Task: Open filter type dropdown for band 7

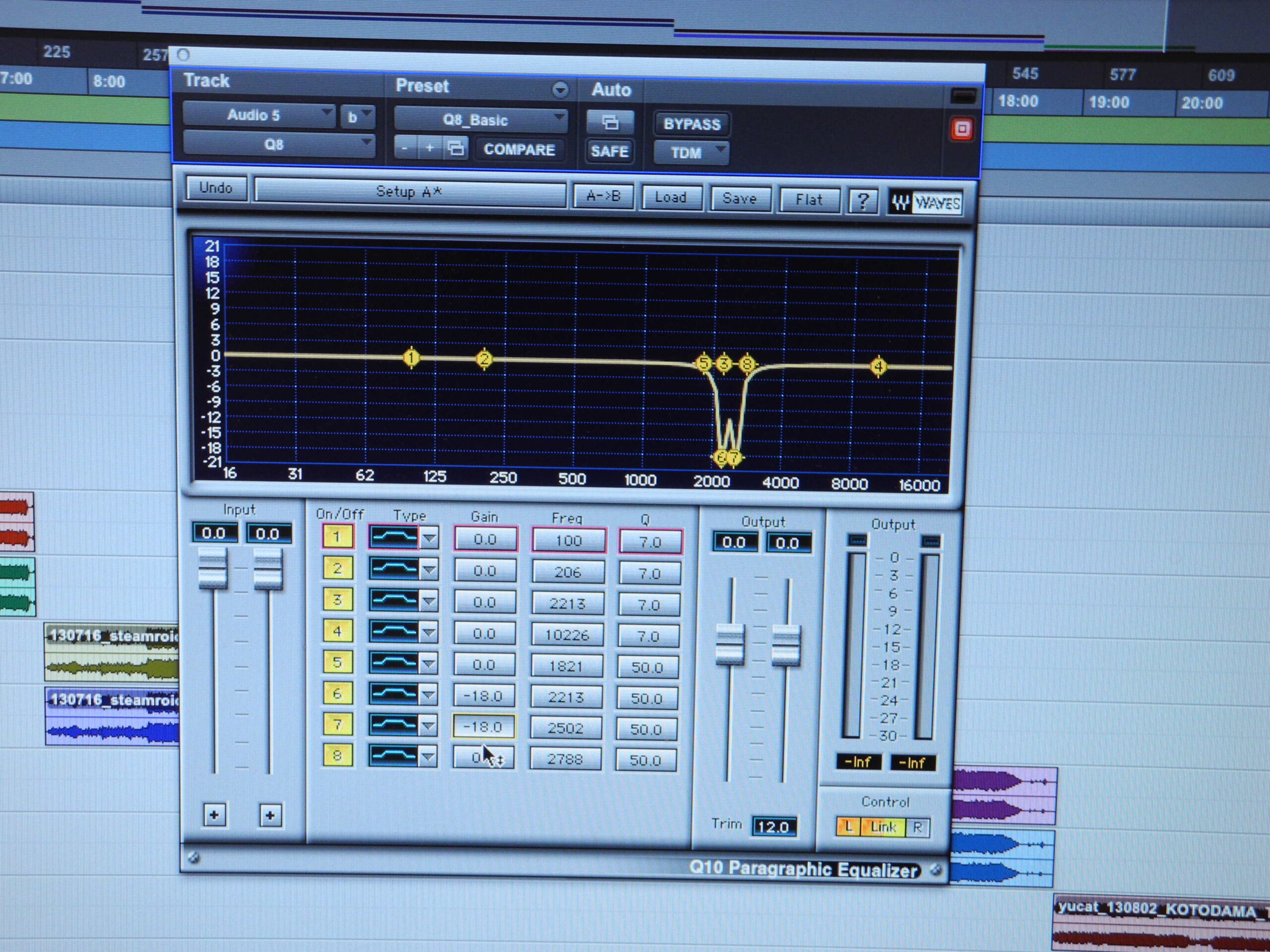Action: click(x=428, y=726)
